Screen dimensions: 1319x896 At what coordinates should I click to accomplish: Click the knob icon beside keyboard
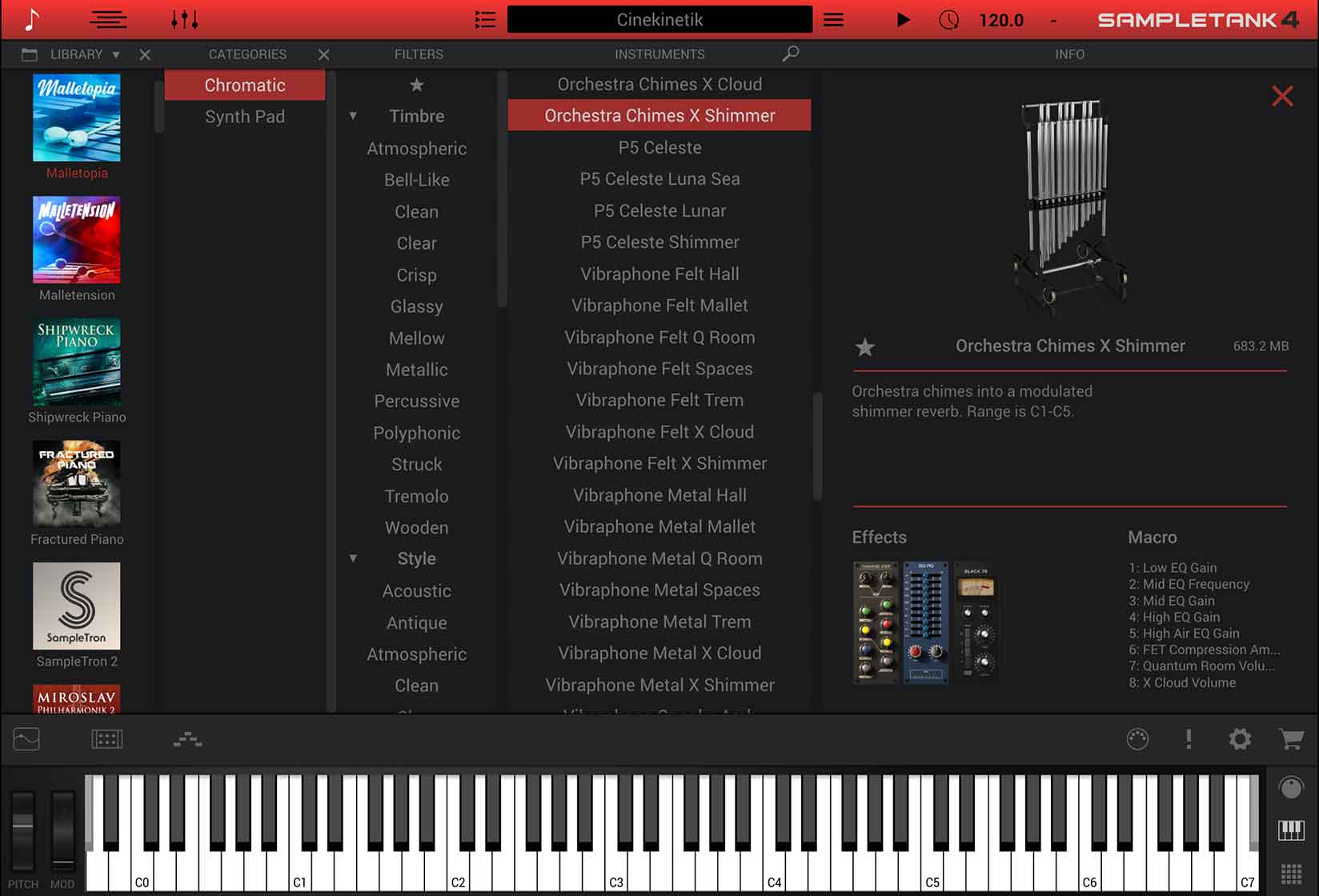click(1291, 788)
